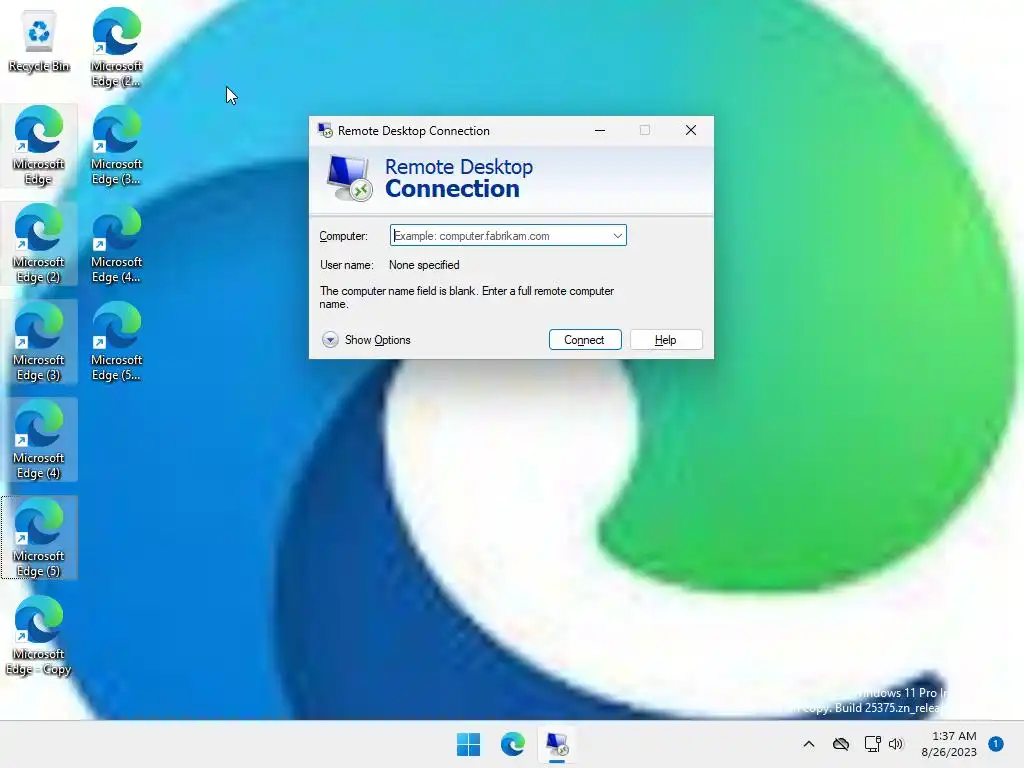
Task: Expand the Computer name dropdown arrow
Action: pyautogui.click(x=617, y=236)
